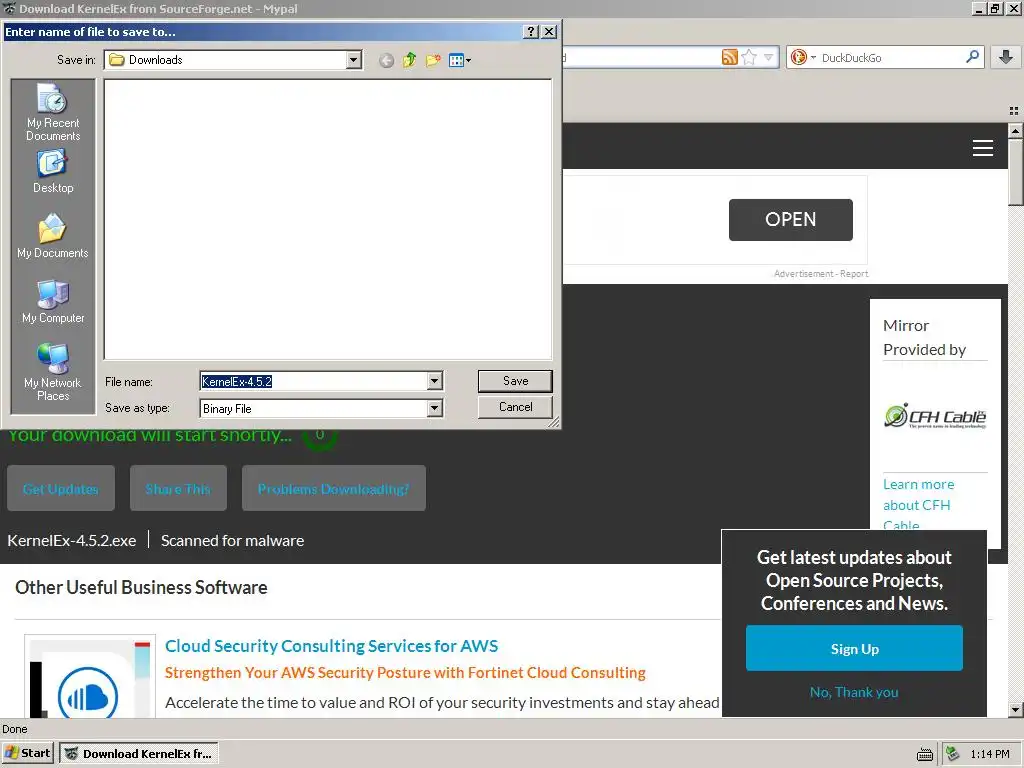Open the Windows Start menu
The image size is (1024, 768).
tap(27, 753)
